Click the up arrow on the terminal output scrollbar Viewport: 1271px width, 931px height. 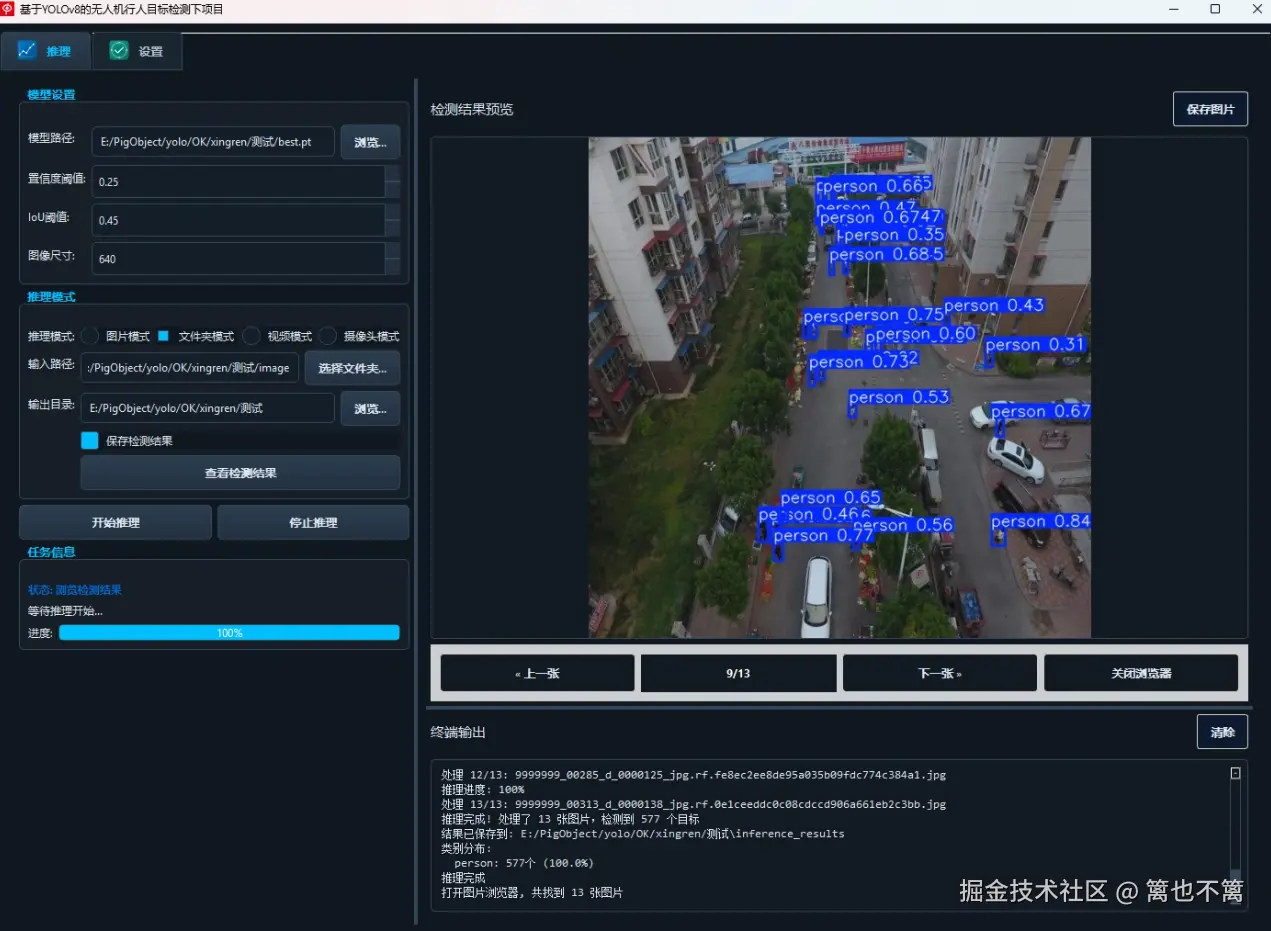click(x=1236, y=772)
